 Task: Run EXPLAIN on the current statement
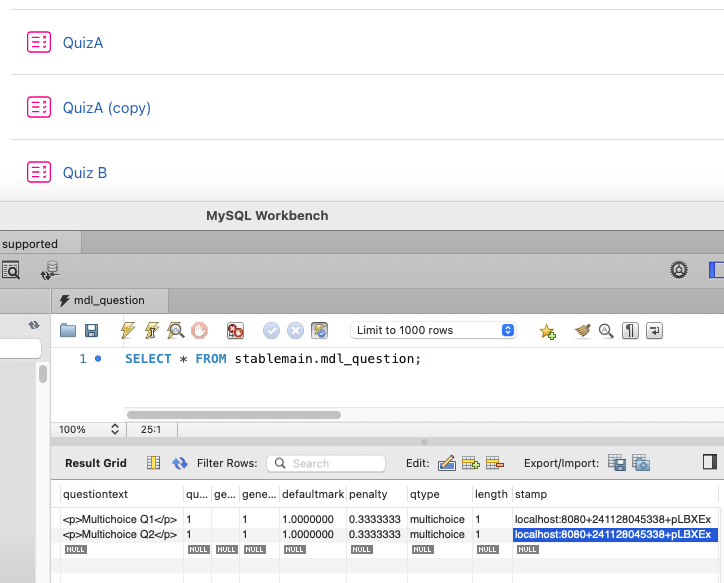[x=176, y=331]
